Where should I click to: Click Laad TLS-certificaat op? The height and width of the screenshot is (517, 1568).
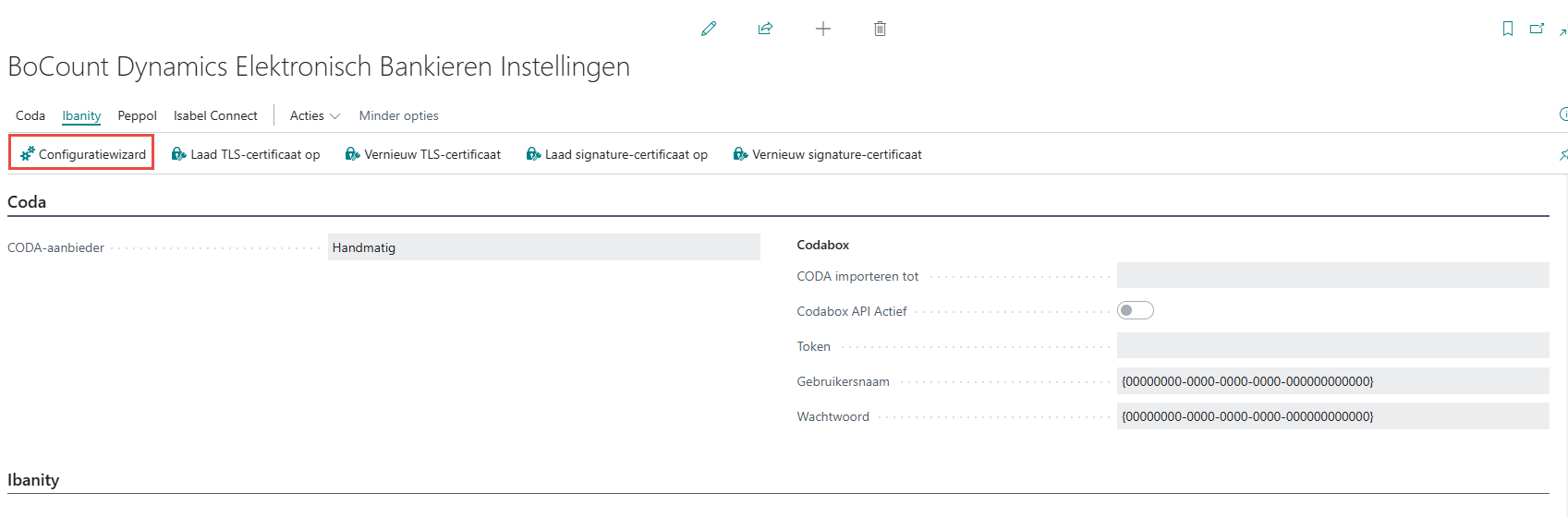click(246, 154)
